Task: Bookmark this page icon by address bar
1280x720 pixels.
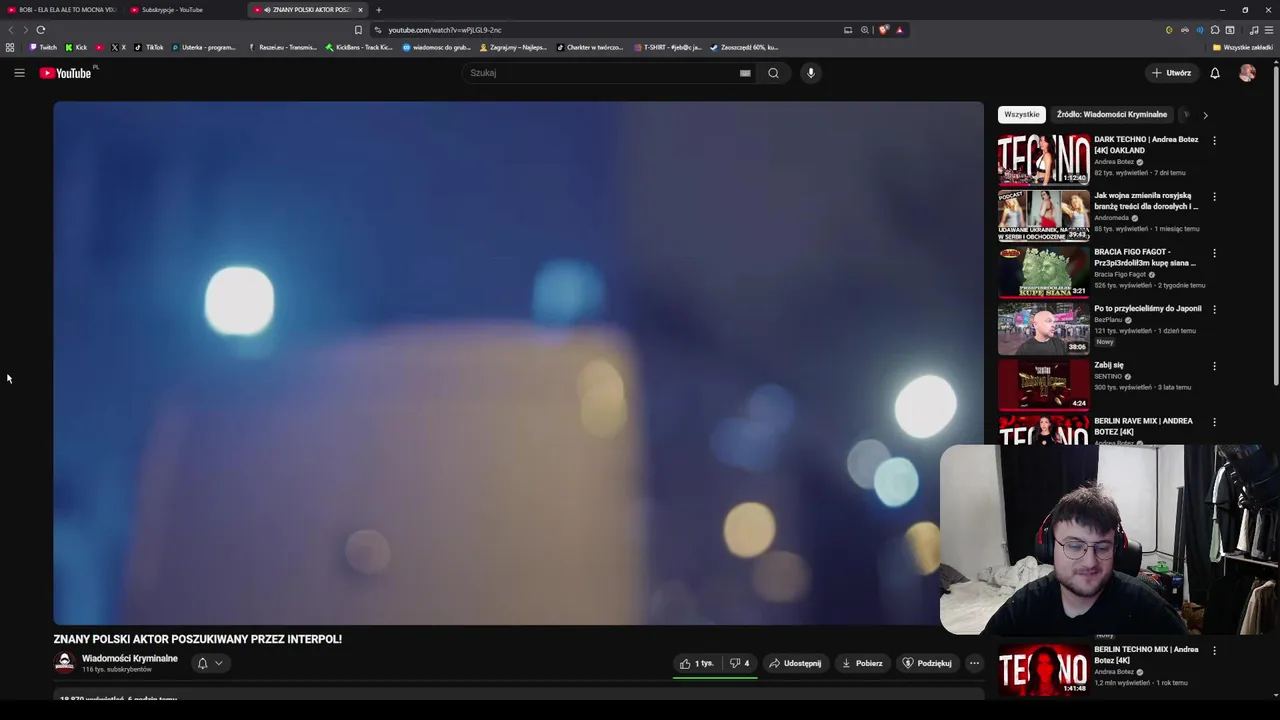Action: 358,30
